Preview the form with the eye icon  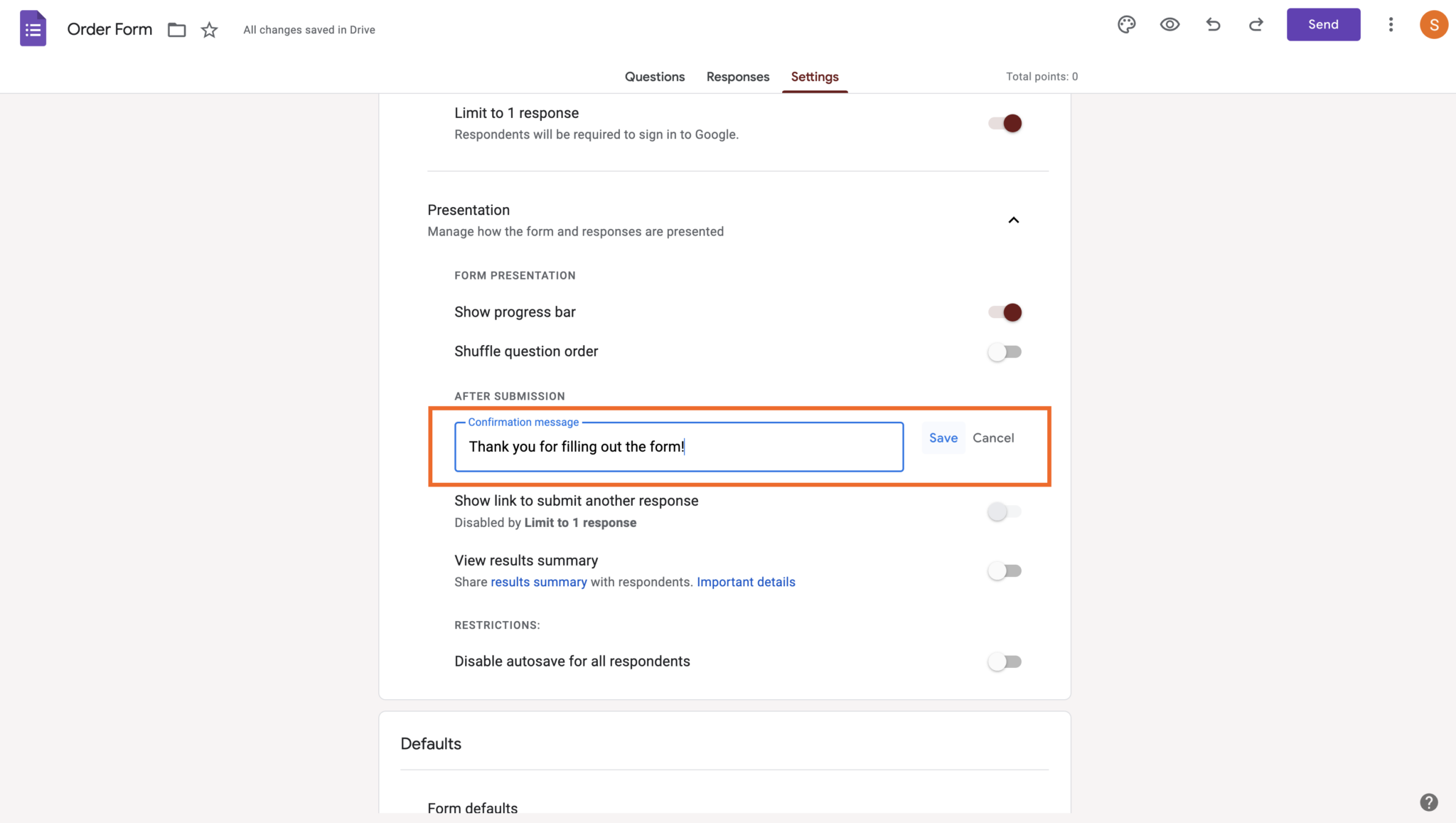[1169, 24]
